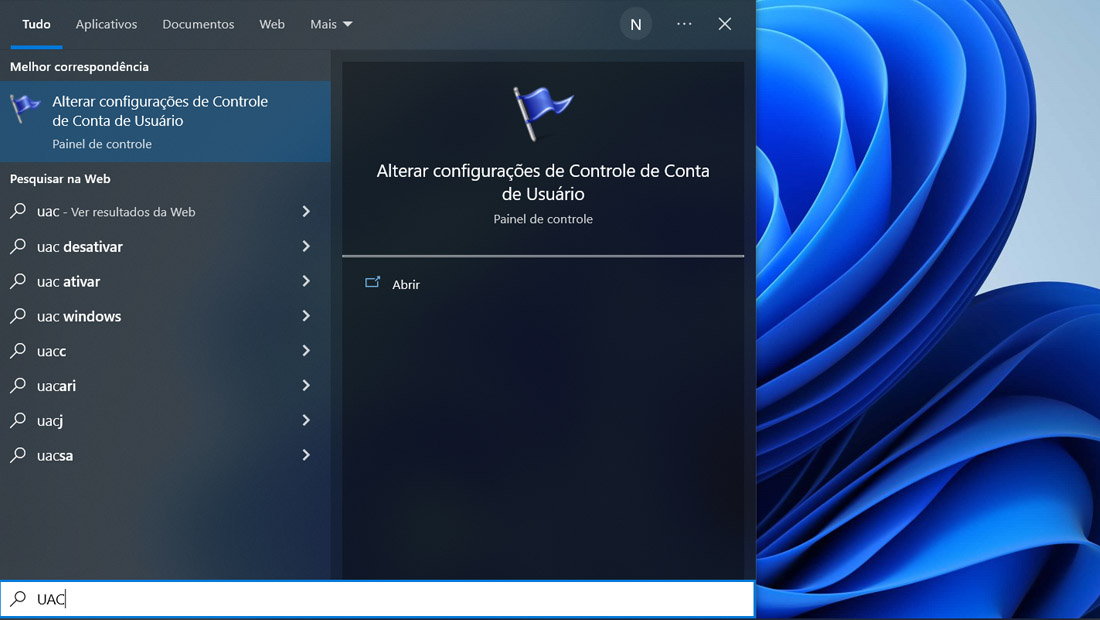Expand the 'uac windows' suggestion chevron

click(x=306, y=316)
